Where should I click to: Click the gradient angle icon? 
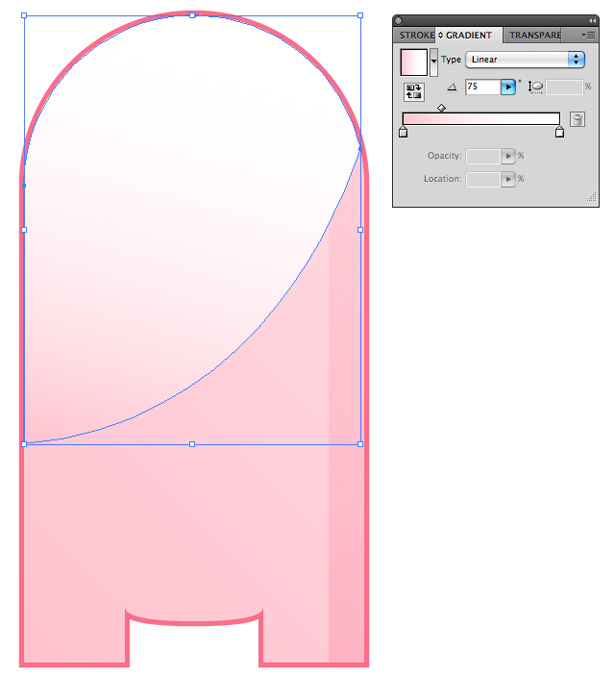point(452,87)
